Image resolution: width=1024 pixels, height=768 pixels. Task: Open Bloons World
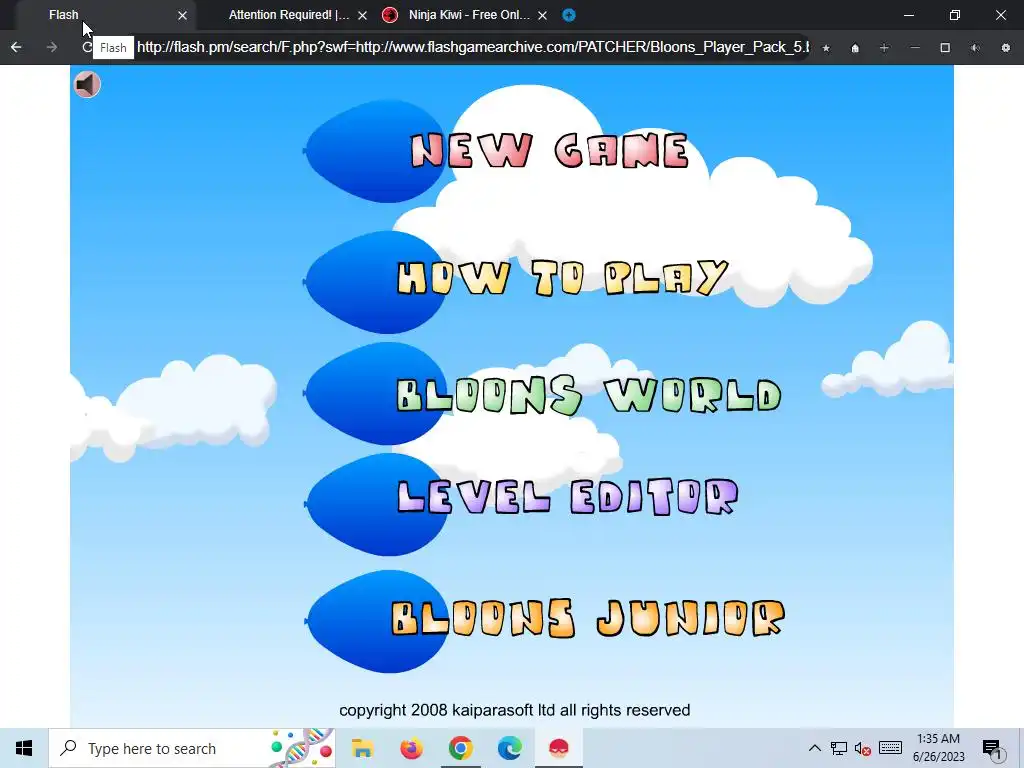click(x=588, y=395)
